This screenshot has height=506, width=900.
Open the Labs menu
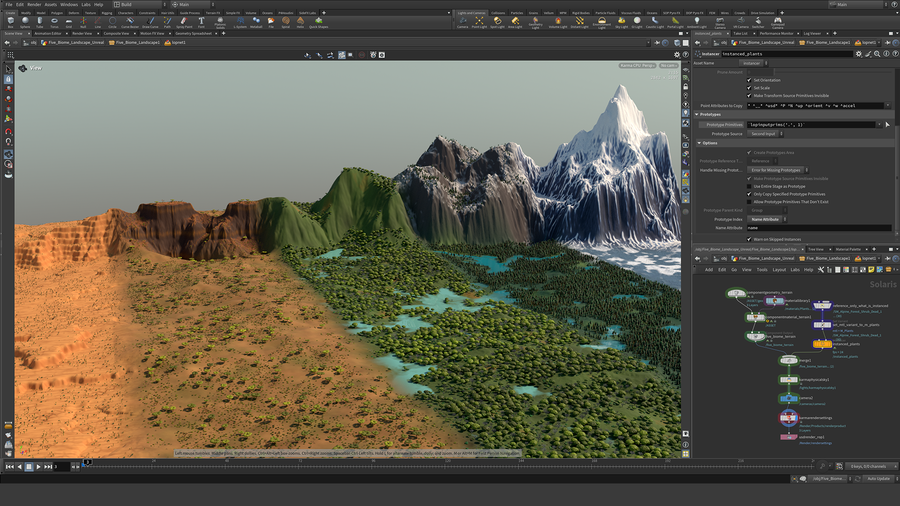pos(86,4)
